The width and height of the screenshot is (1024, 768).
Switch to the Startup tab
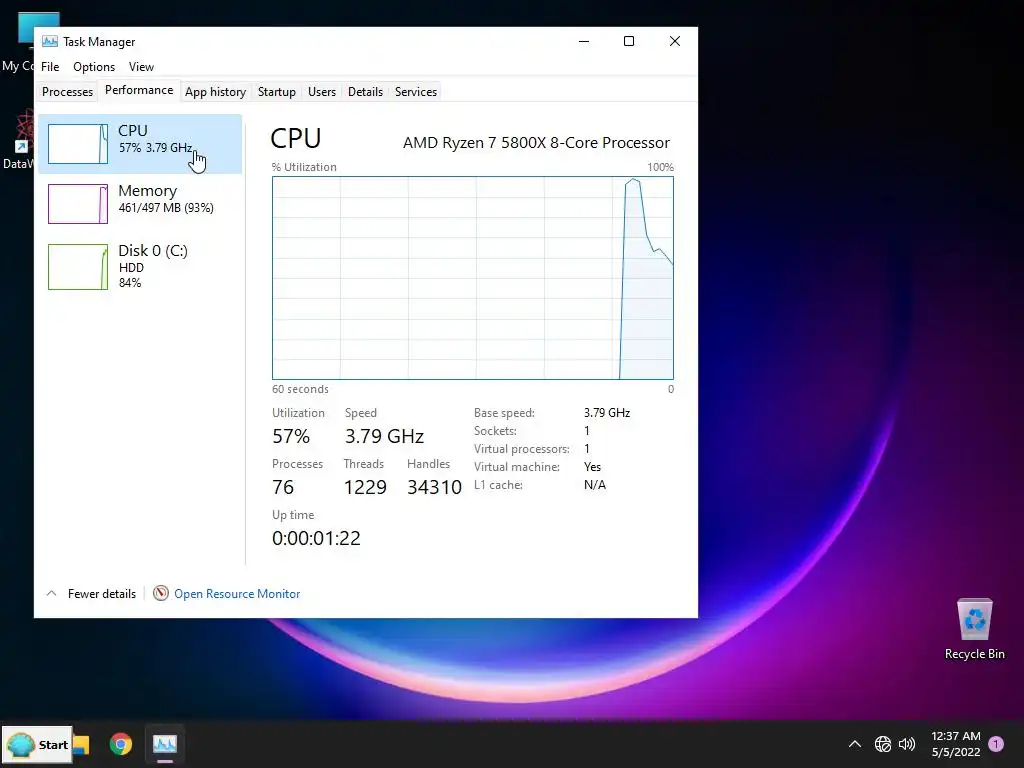tap(277, 92)
